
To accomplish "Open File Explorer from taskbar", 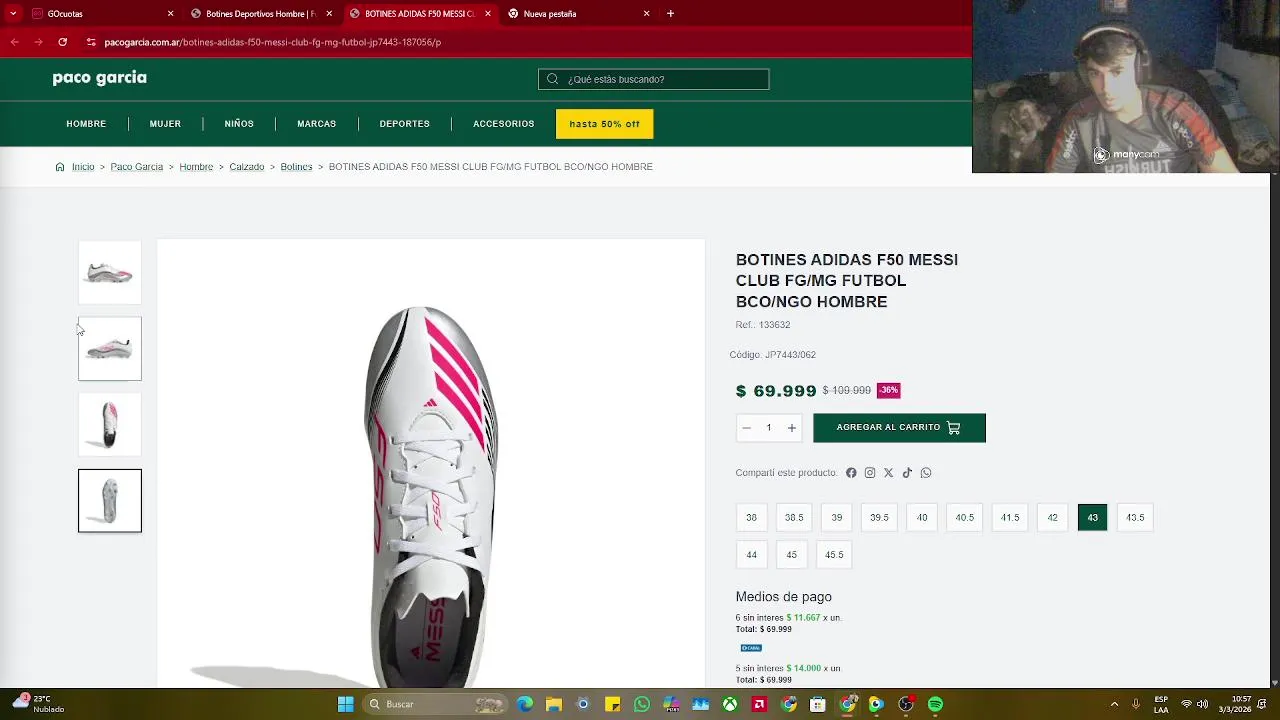I will tap(554, 704).
